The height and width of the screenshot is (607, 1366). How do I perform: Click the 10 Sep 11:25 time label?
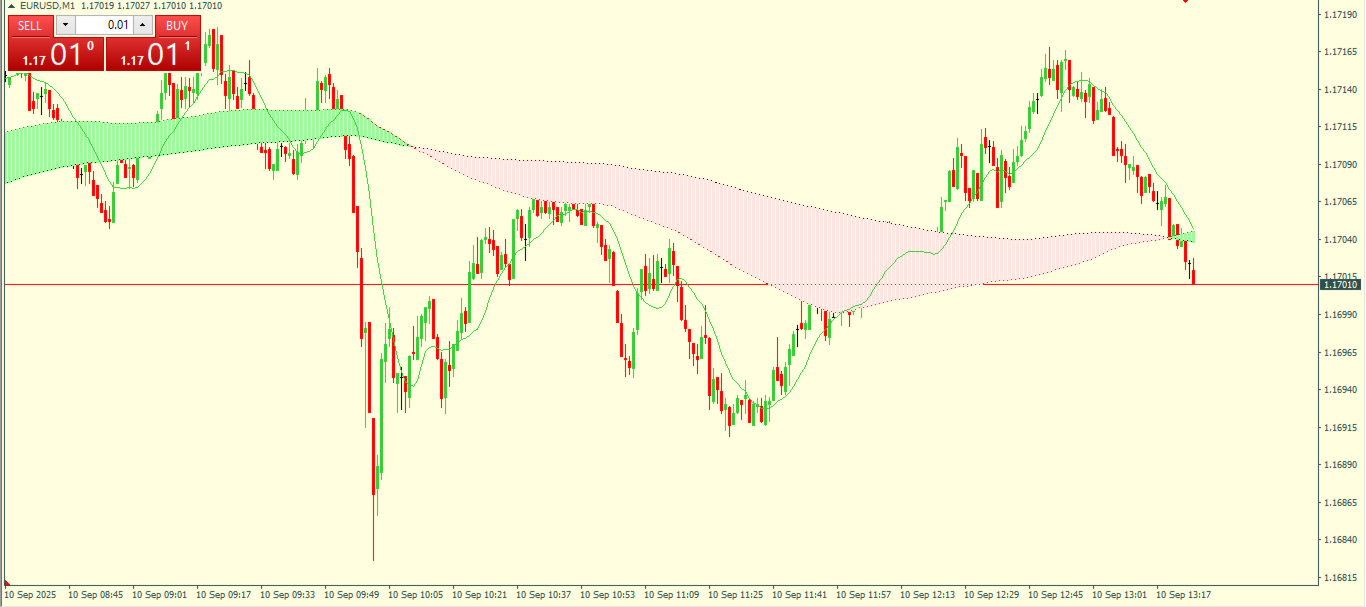pos(736,595)
